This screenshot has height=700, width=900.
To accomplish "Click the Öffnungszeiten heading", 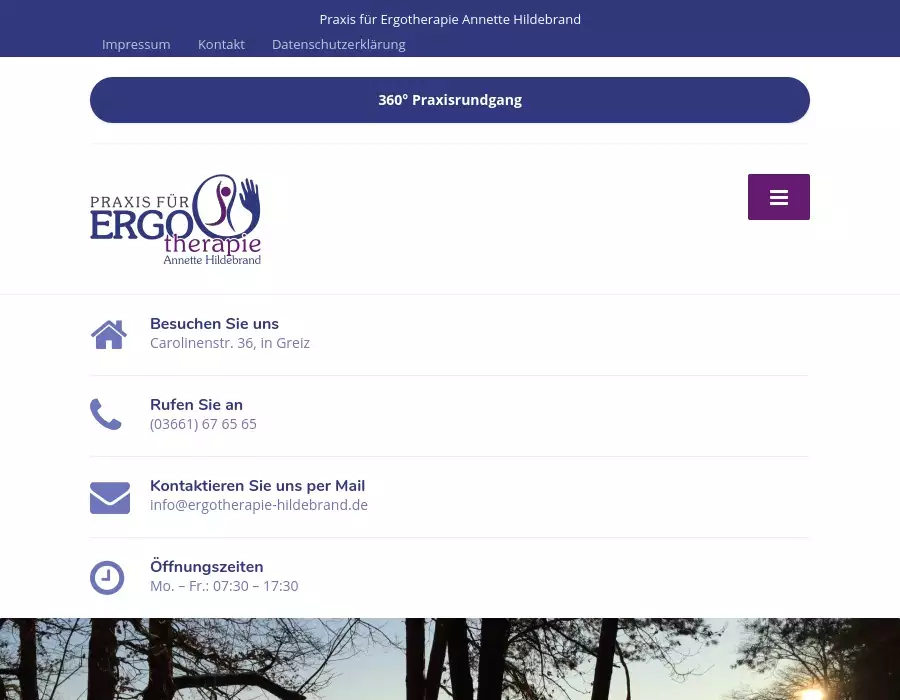I will click(206, 567).
